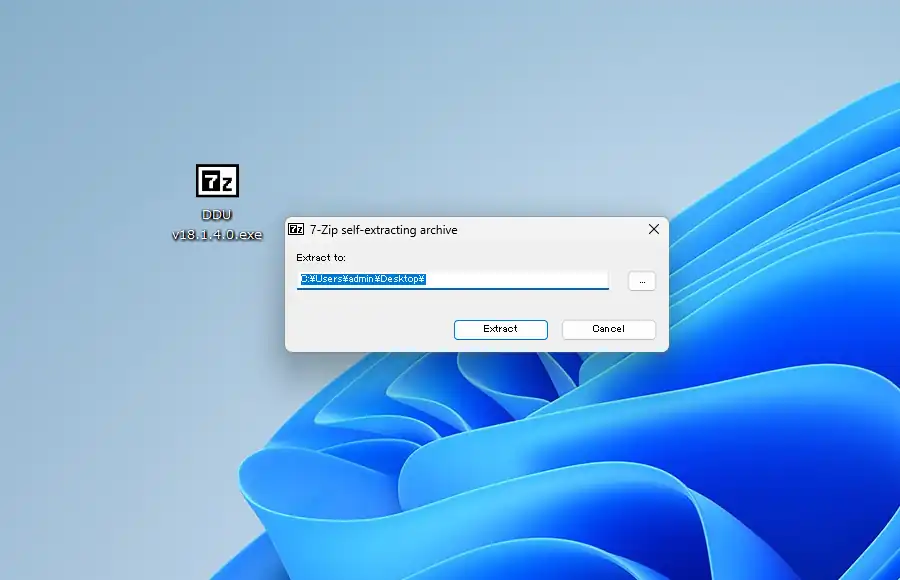Click empty title bar space left of the X
The height and width of the screenshot is (580, 900).
560,230
